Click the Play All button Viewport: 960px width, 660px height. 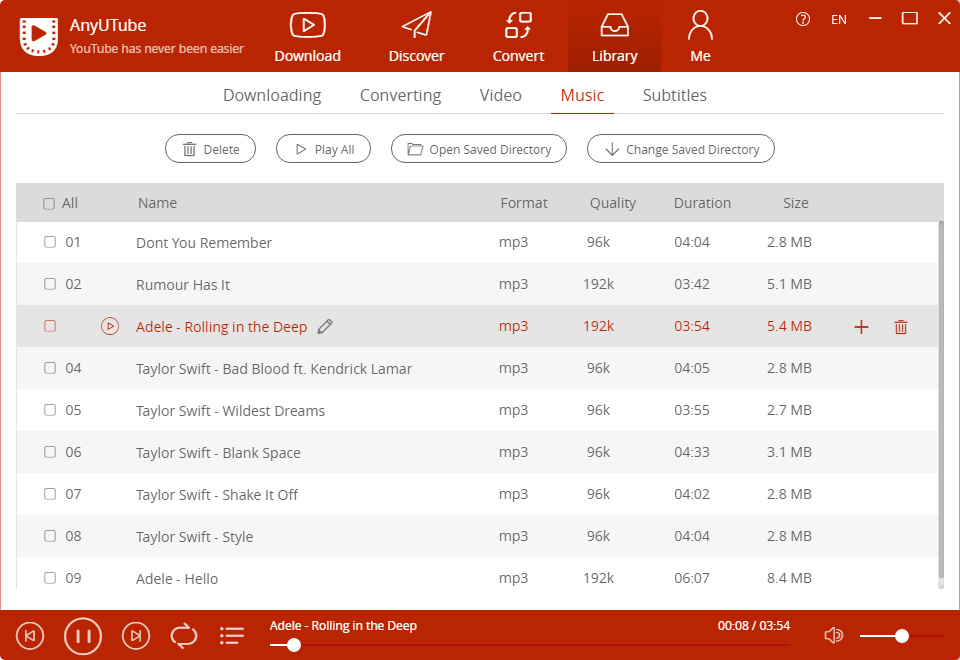[x=323, y=149]
